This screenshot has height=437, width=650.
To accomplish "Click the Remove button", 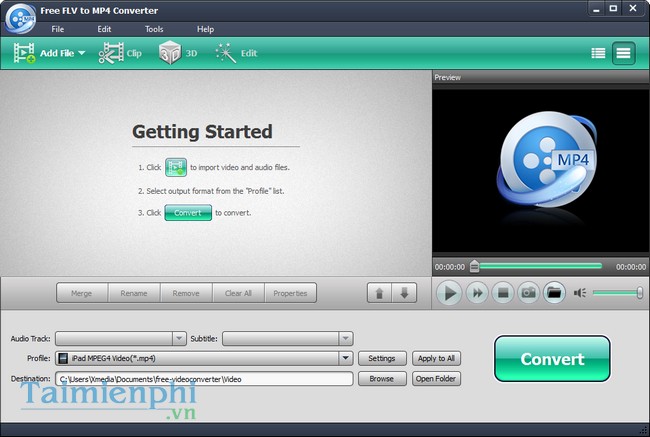I will click(x=186, y=293).
